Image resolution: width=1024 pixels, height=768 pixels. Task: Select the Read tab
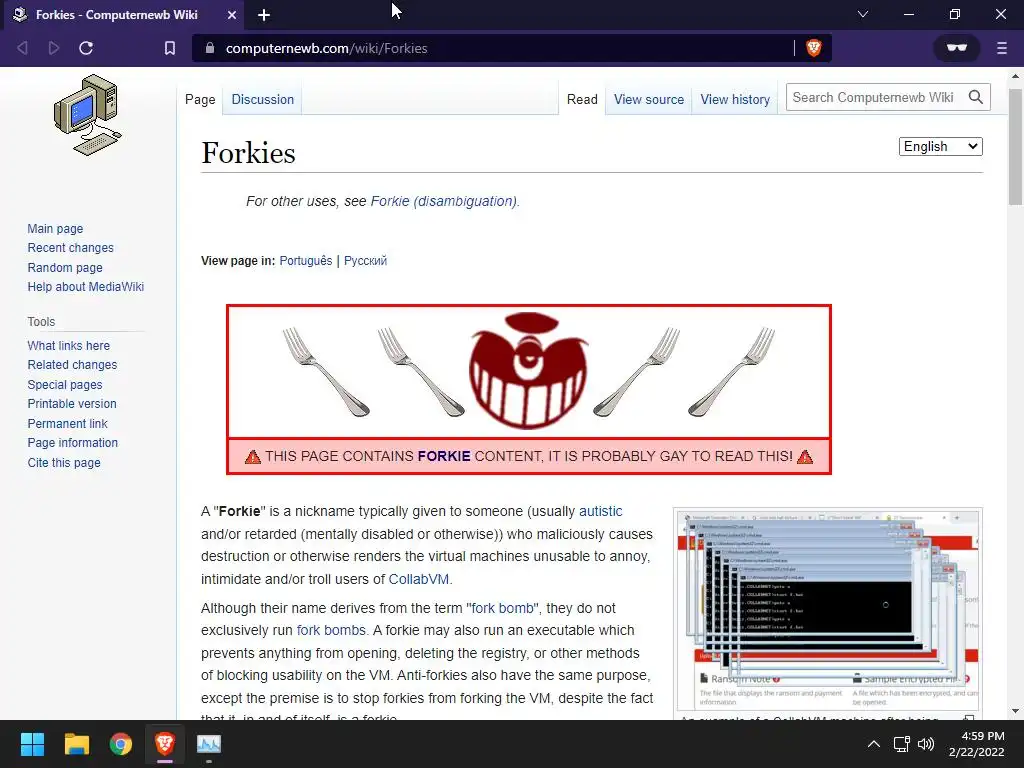(x=582, y=99)
